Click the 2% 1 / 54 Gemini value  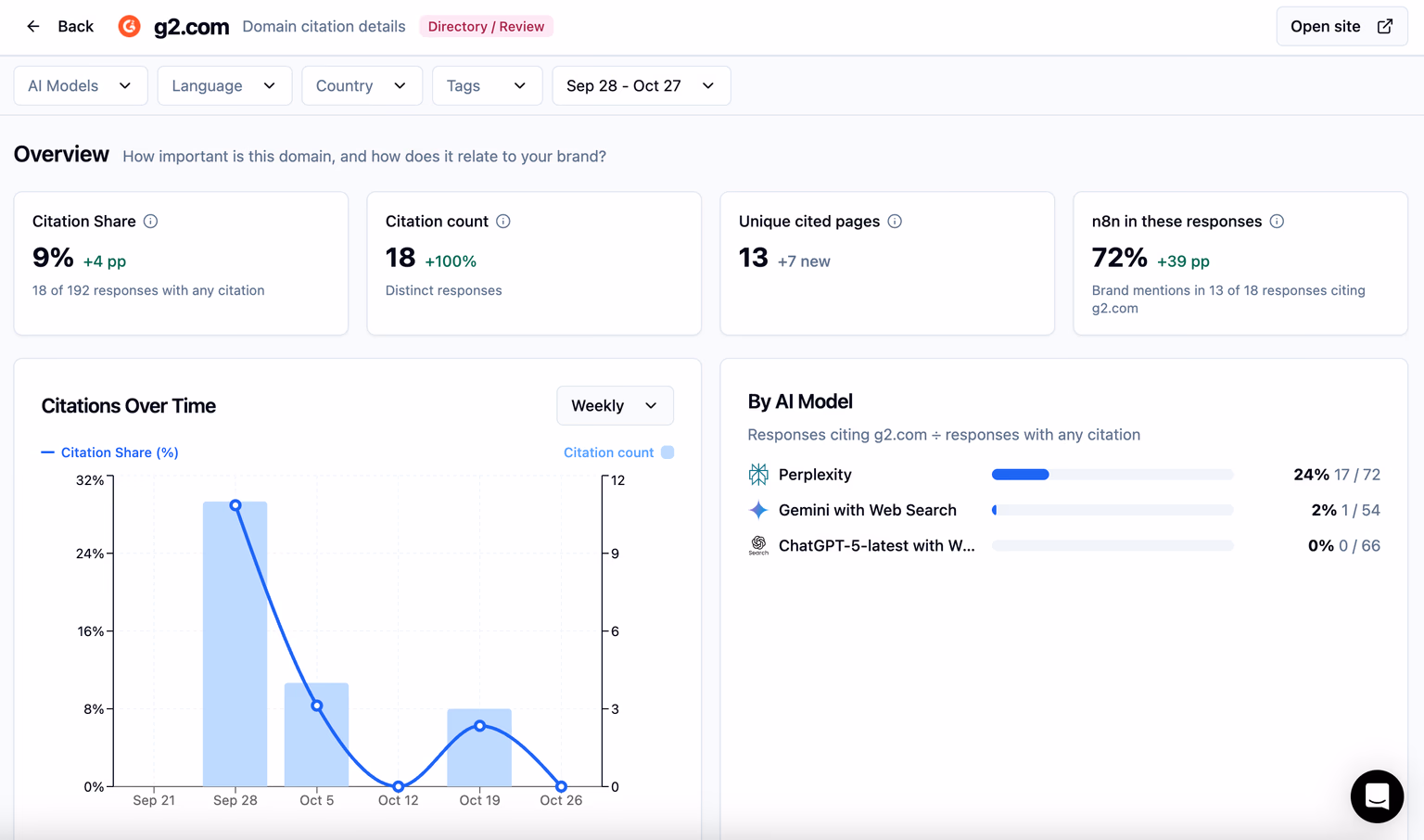(1345, 510)
